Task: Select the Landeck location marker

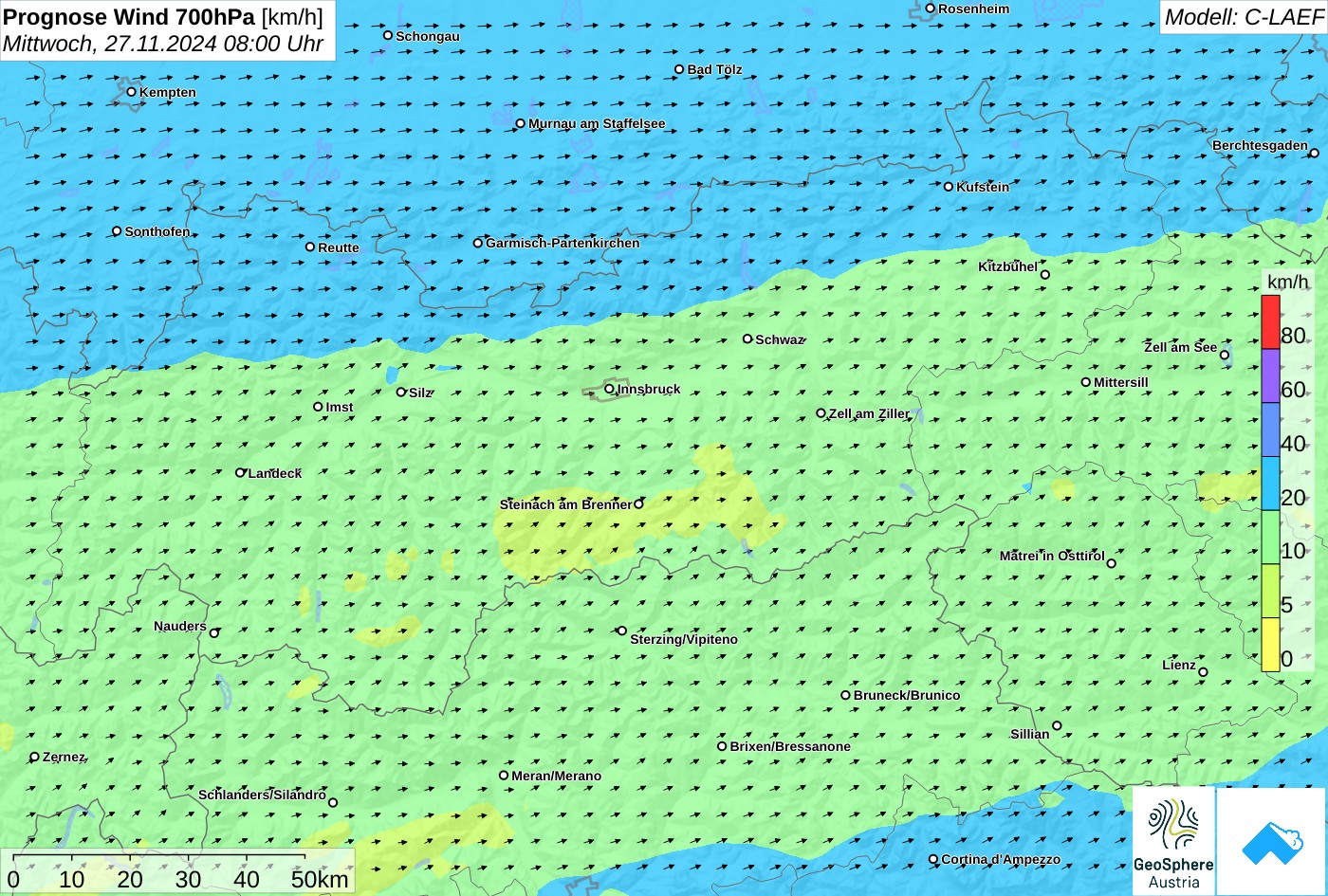Action: tap(240, 472)
